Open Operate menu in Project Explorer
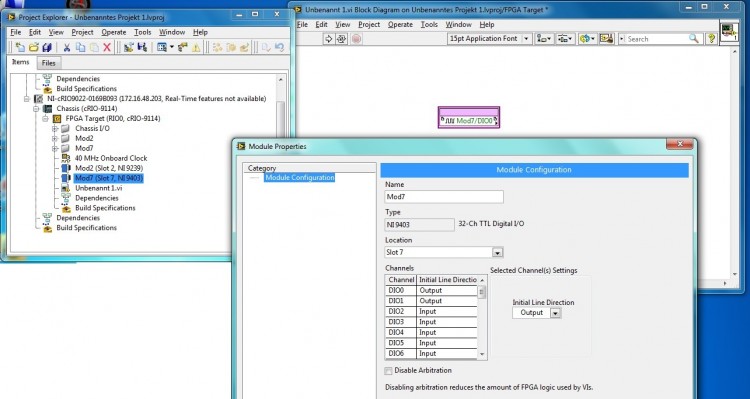 click(x=114, y=32)
